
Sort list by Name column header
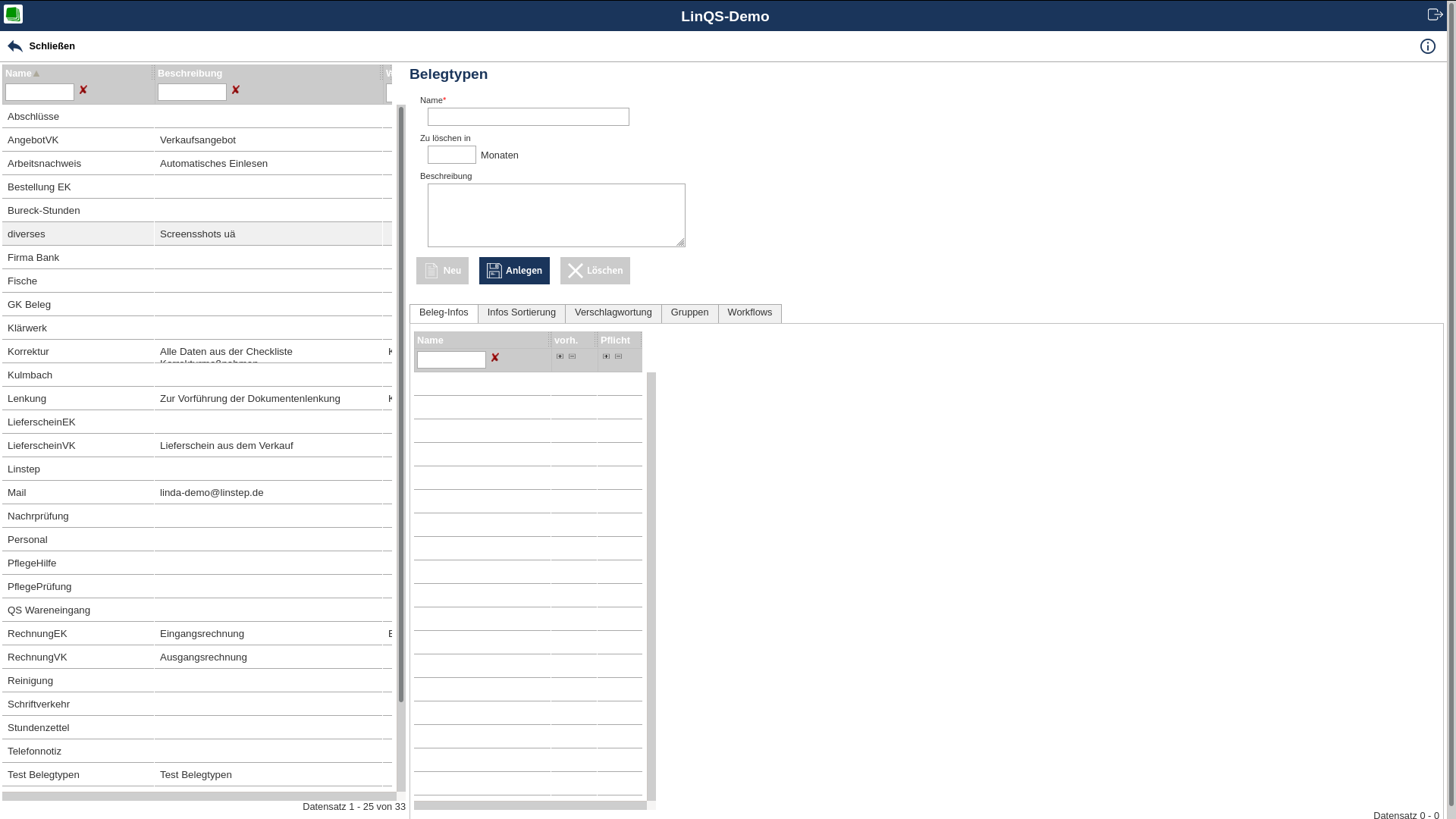[x=19, y=74]
